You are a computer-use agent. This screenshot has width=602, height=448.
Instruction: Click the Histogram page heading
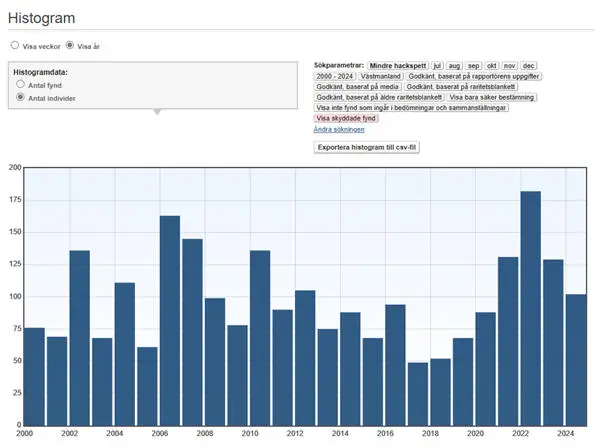(41, 19)
